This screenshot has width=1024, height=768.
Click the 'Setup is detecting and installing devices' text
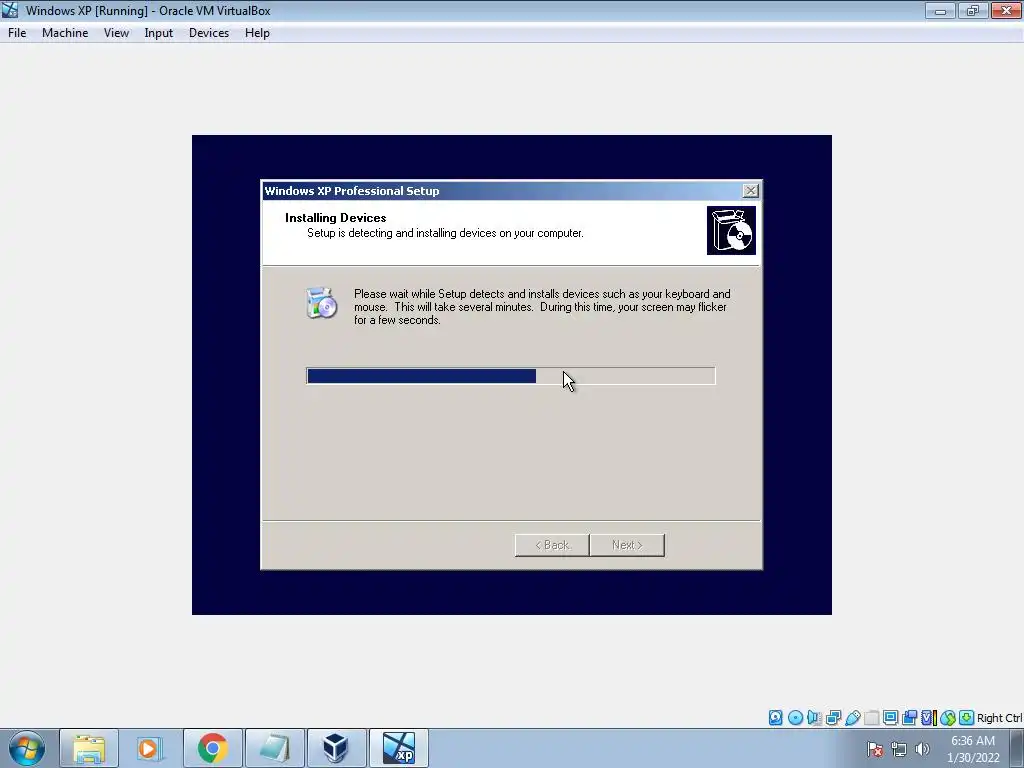[x=445, y=233]
